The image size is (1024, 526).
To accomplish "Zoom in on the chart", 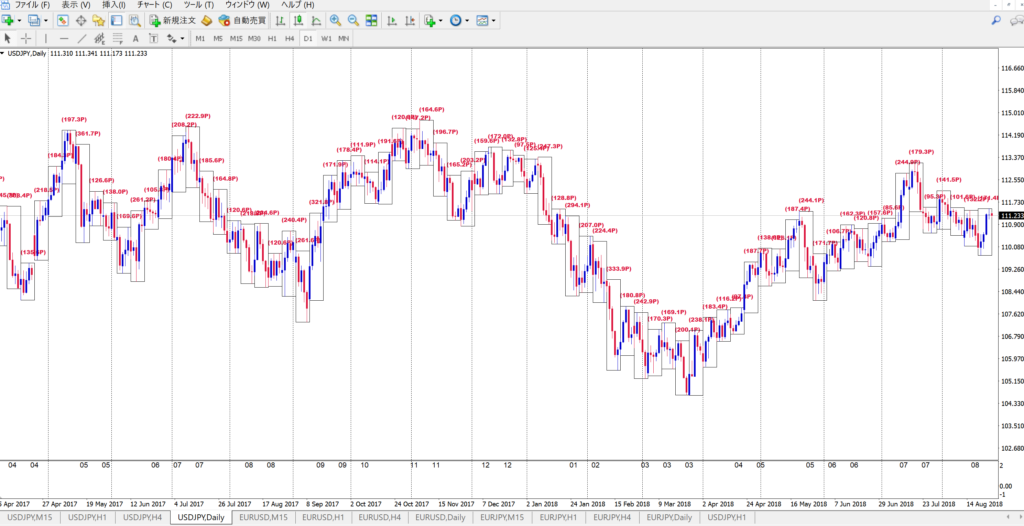I will (x=335, y=20).
